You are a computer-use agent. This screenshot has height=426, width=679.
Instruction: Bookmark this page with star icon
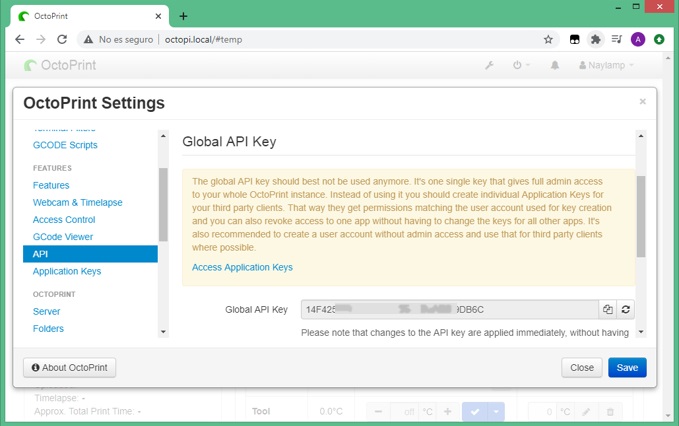click(x=548, y=40)
